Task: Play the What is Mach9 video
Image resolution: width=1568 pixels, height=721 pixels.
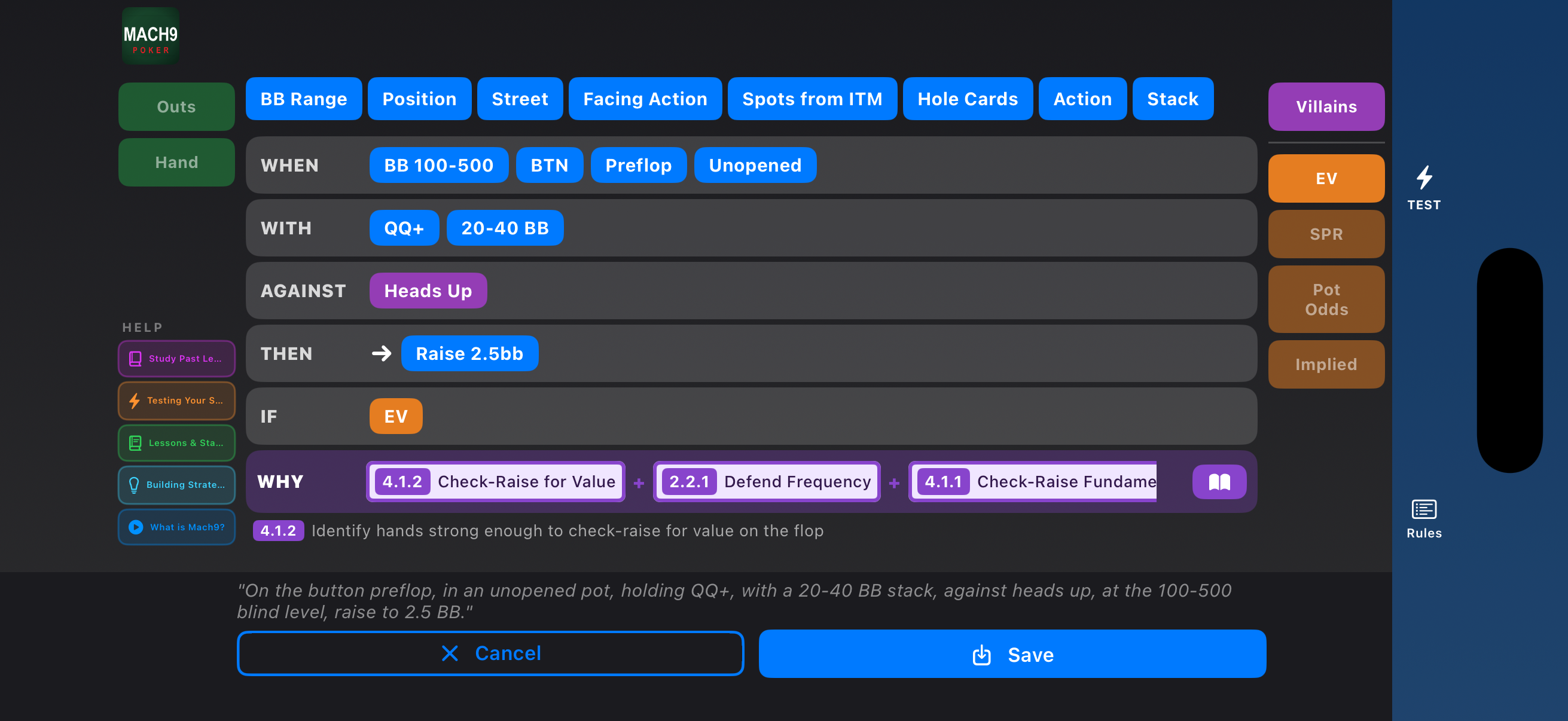Action: coord(176,527)
